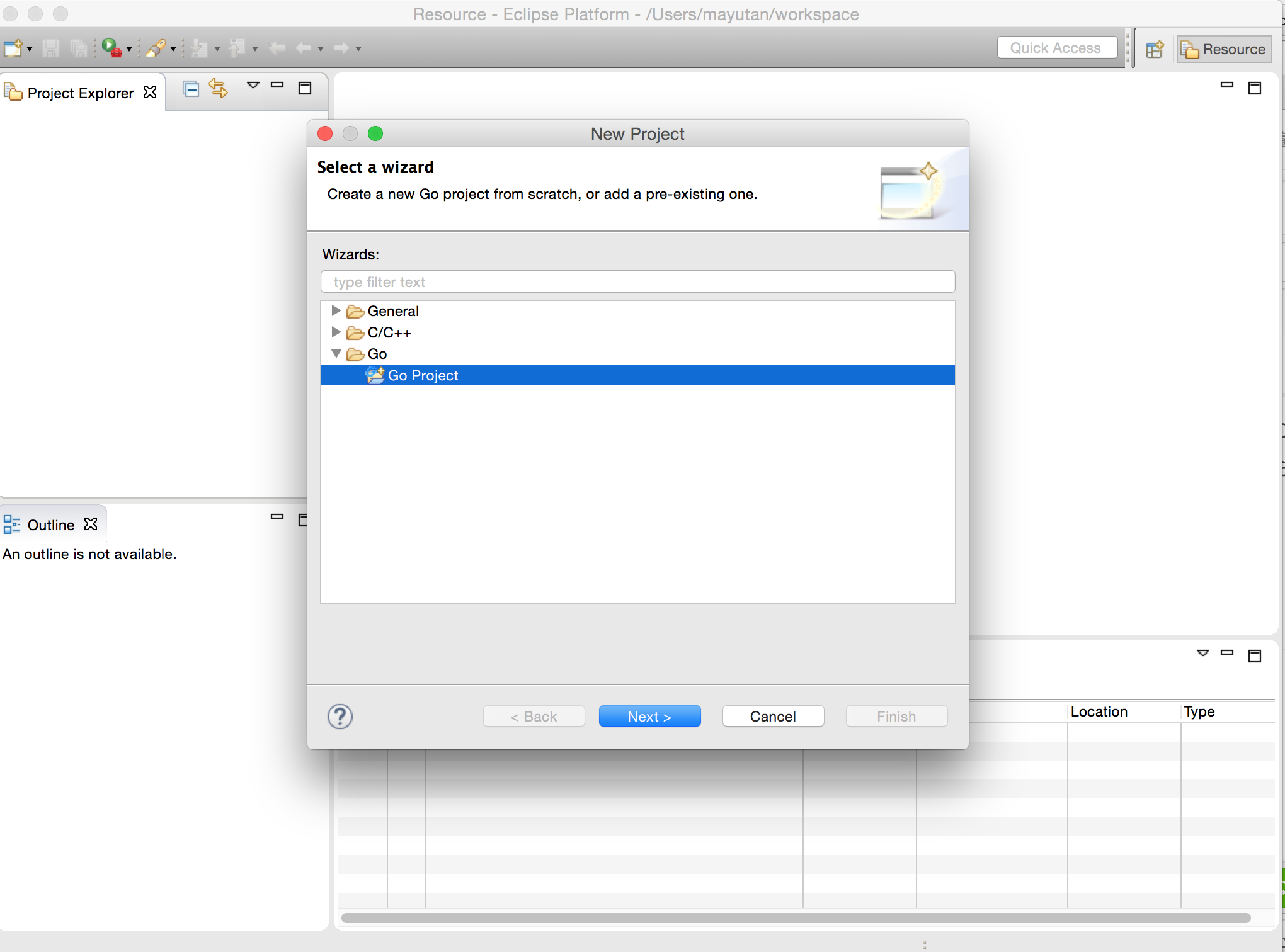Open the Next Annotation dropdown arrow
This screenshot has width=1285, height=952.
click(217, 49)
